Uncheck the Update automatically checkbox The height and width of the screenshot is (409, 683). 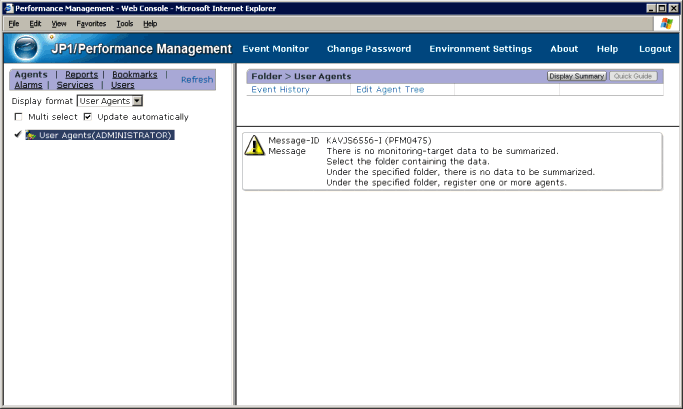point(88,117)
